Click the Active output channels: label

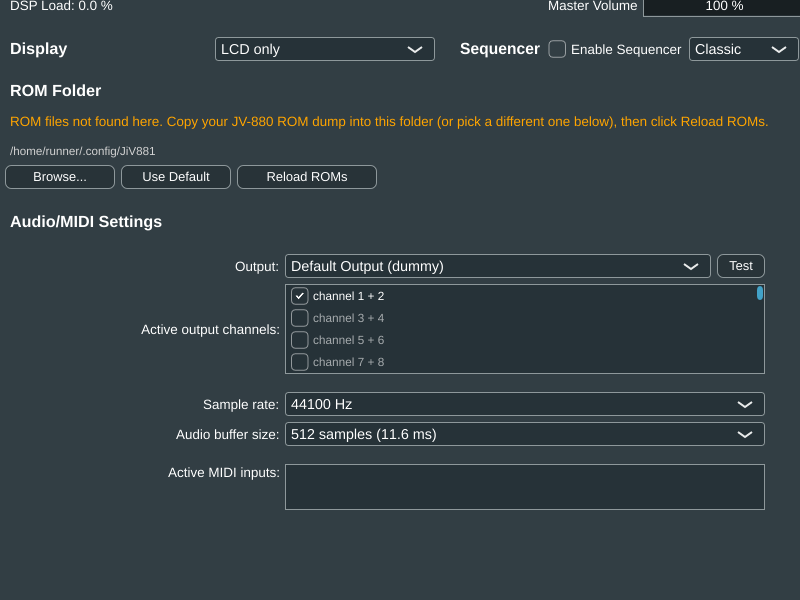click(210, 330)
